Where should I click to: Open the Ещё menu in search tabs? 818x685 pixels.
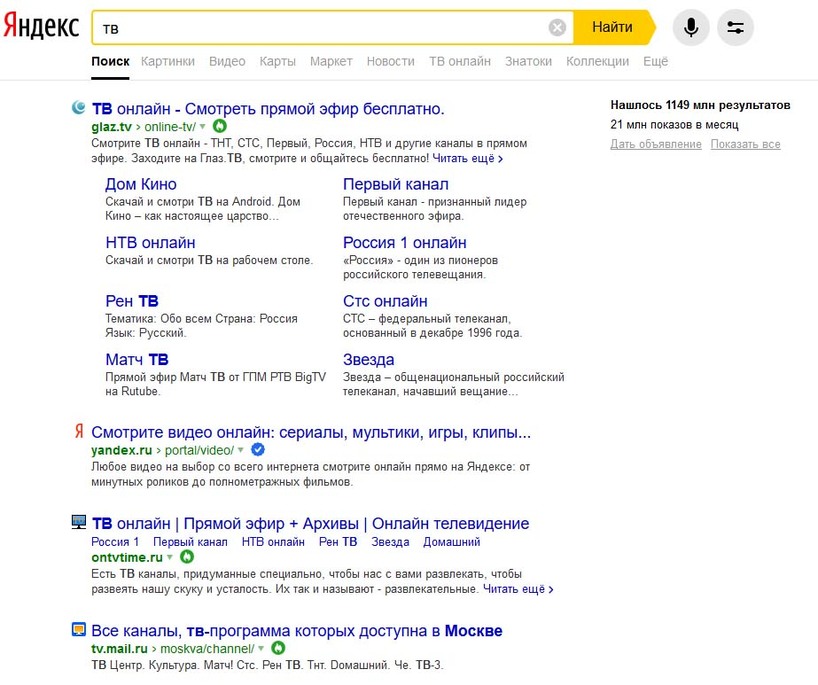click(655, 62)
